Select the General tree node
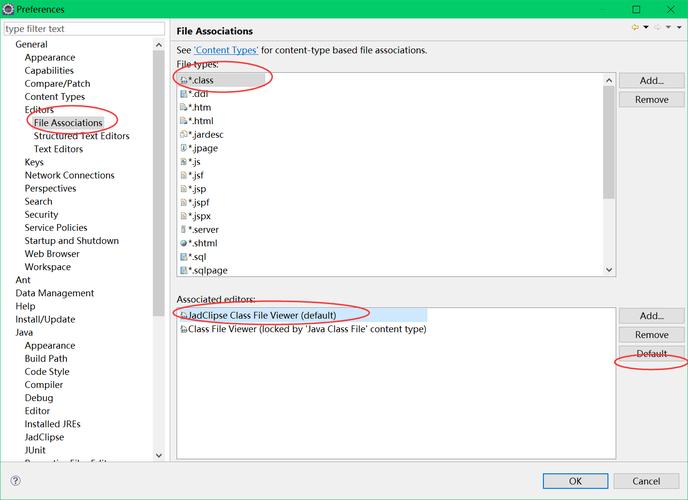The image size is (688, 500). click(31, 44)
